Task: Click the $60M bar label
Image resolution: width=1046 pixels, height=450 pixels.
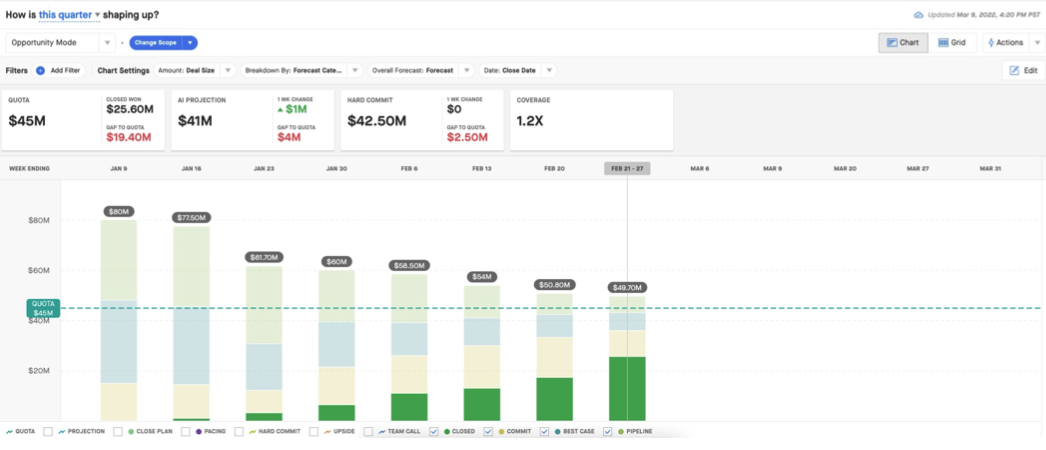Action: 337,261
